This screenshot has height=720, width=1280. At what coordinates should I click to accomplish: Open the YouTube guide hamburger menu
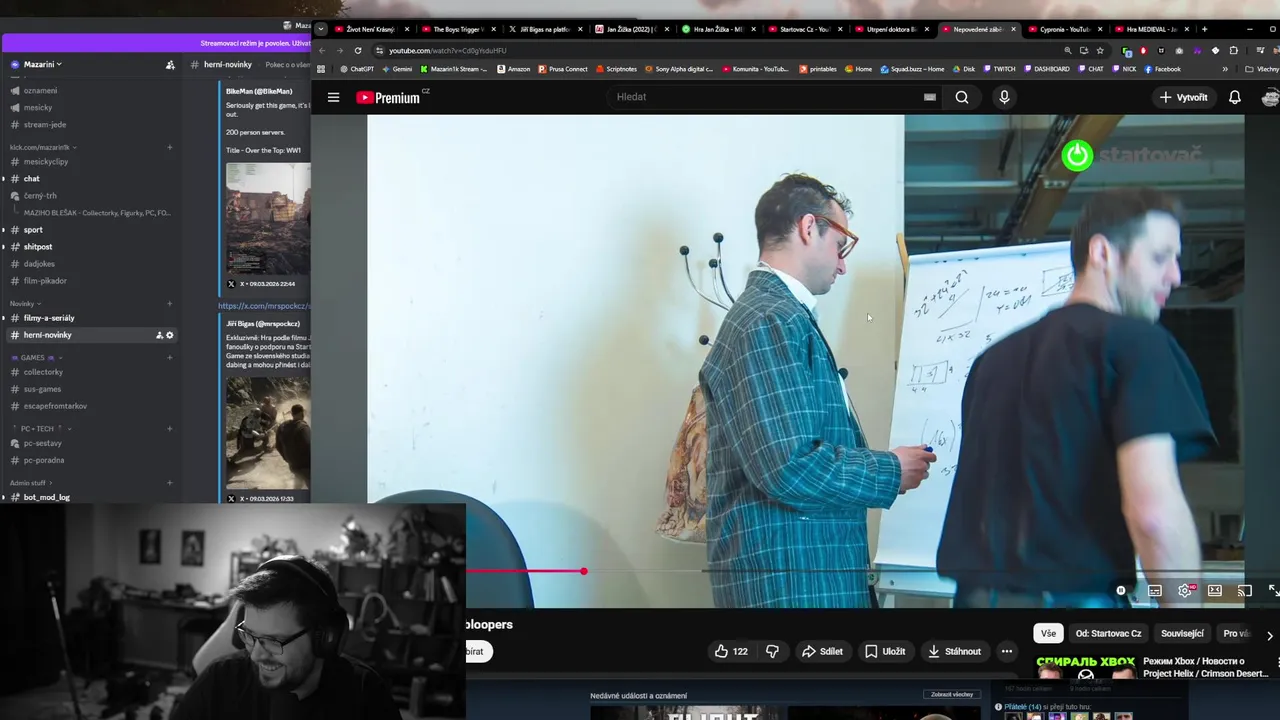tap(333, 97)
